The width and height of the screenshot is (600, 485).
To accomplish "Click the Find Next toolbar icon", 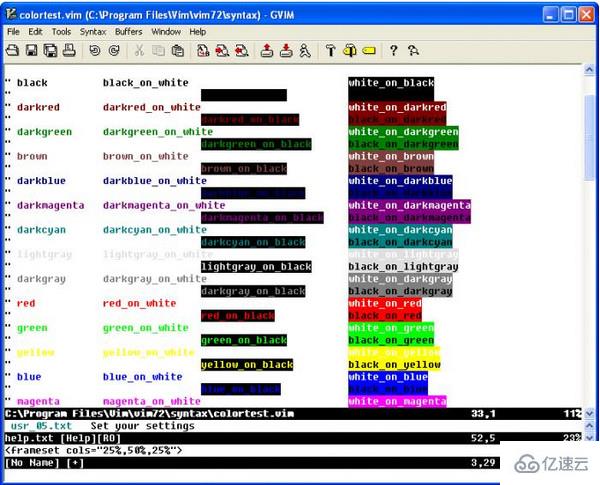I will click(x=222, y=51).
